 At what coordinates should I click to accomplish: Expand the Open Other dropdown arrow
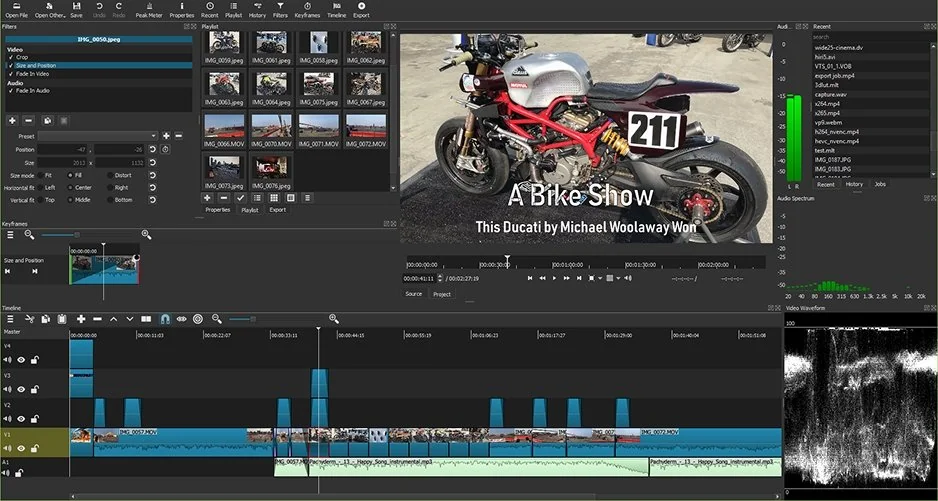tap(64, 16)
